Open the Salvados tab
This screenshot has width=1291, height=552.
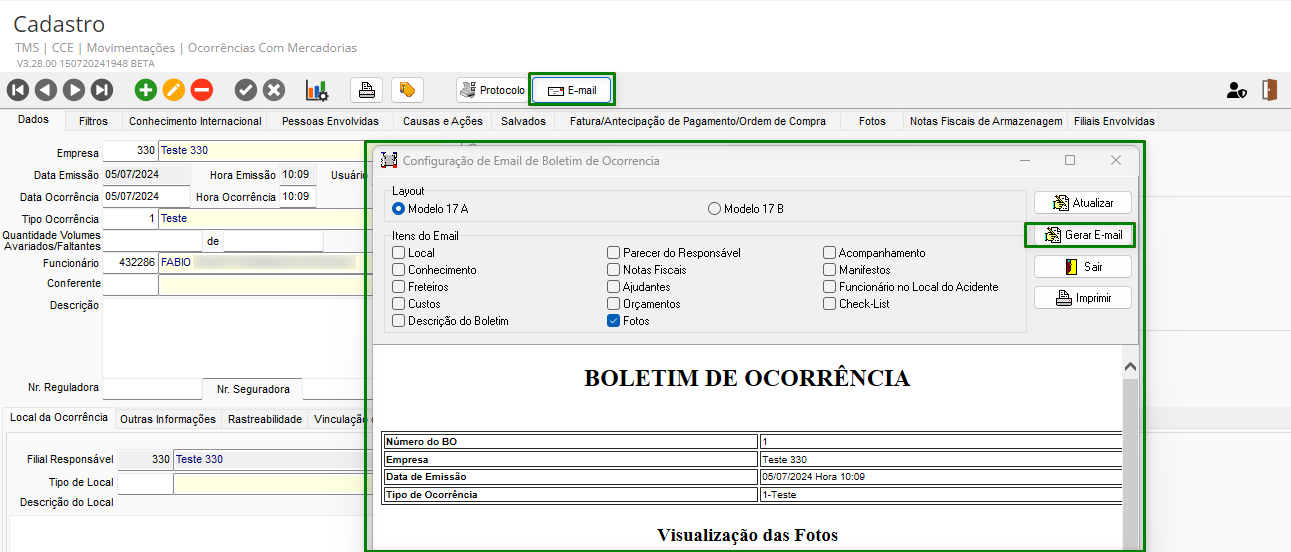[523, 121]
